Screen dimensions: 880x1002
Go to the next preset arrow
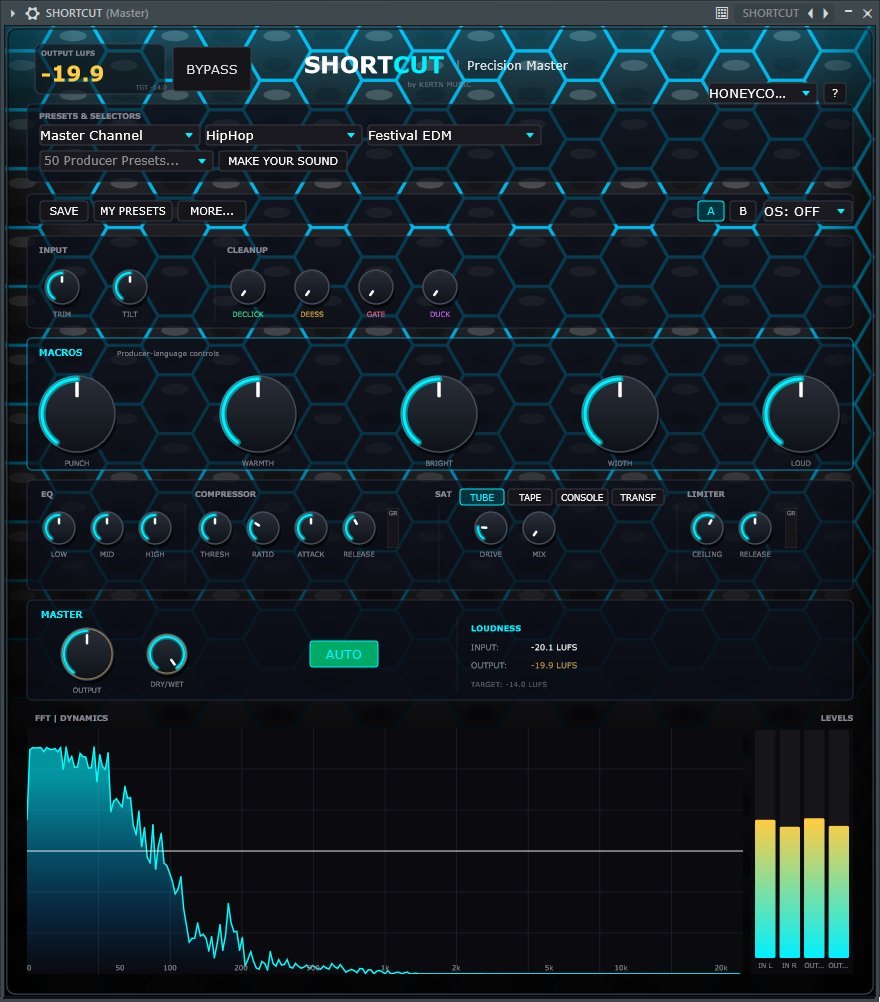tap(826, 13)
